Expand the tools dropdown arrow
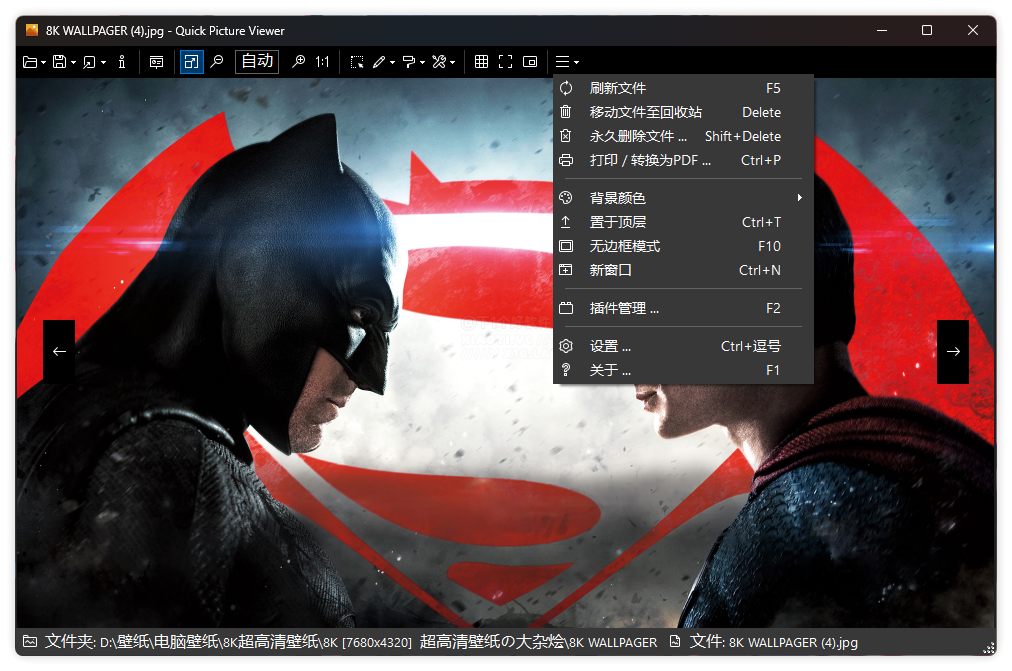This screenshot has height=671, width=1012. tap(452, 63)
